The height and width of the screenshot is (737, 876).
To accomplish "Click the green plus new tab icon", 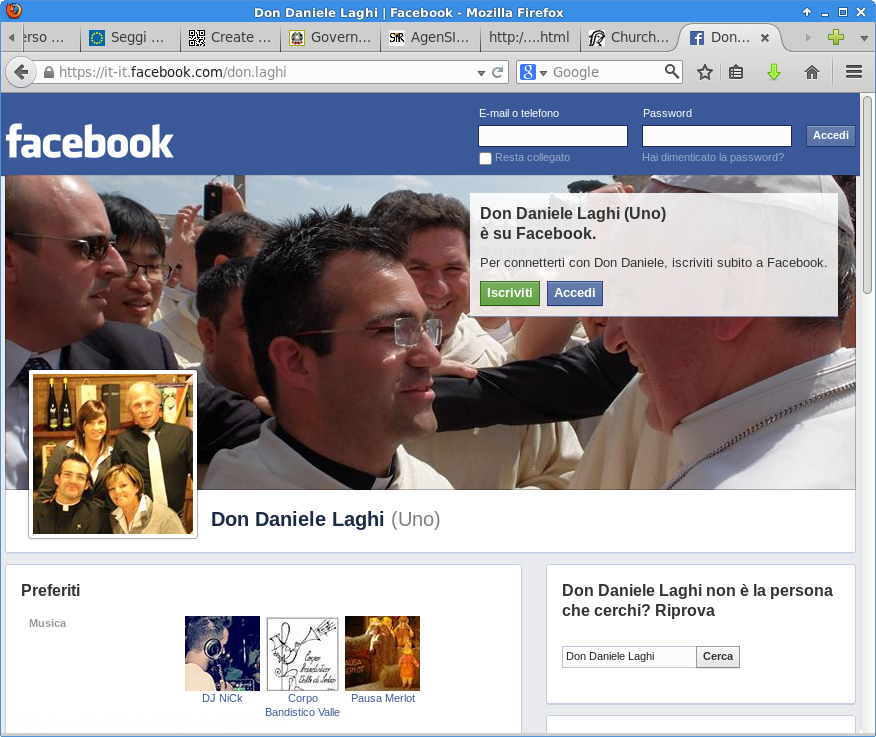I will click(x=836, y=38).
